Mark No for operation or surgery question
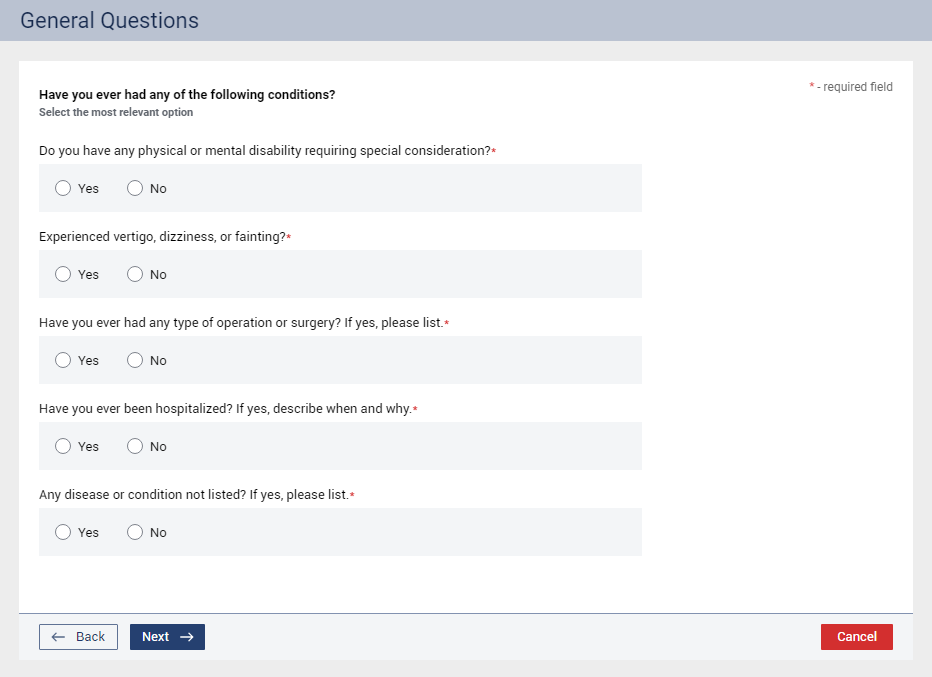932x677 pixels. [x=135, y=360]
